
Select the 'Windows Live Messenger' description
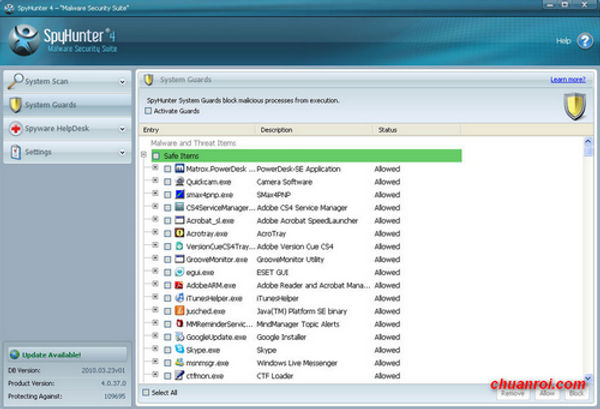tap(297, 363)
